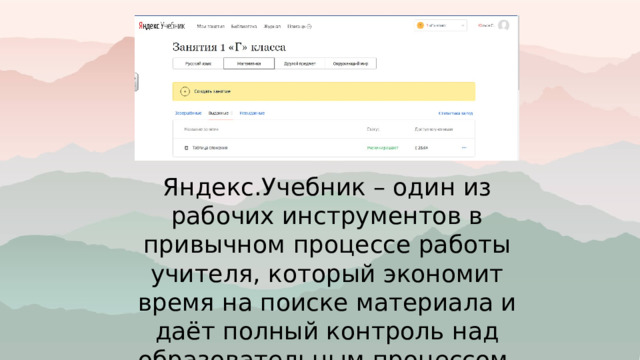The image size is (640, 360).
Task: Open the Таблица сложения lesson row
Action: (x=324, y=148)
